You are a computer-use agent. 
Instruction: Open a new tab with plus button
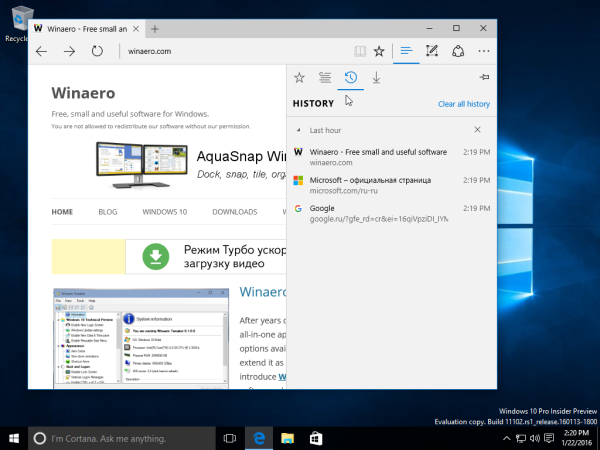[155, 29]
